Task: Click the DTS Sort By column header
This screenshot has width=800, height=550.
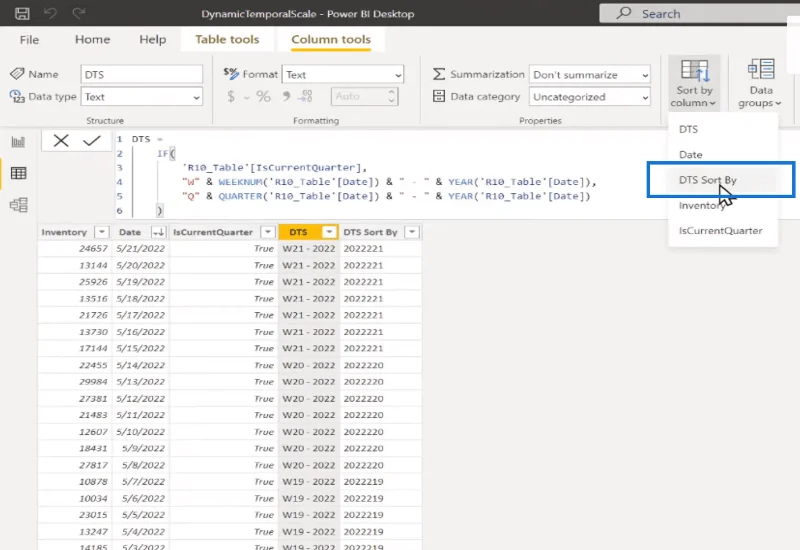Action: click(370, 232)
